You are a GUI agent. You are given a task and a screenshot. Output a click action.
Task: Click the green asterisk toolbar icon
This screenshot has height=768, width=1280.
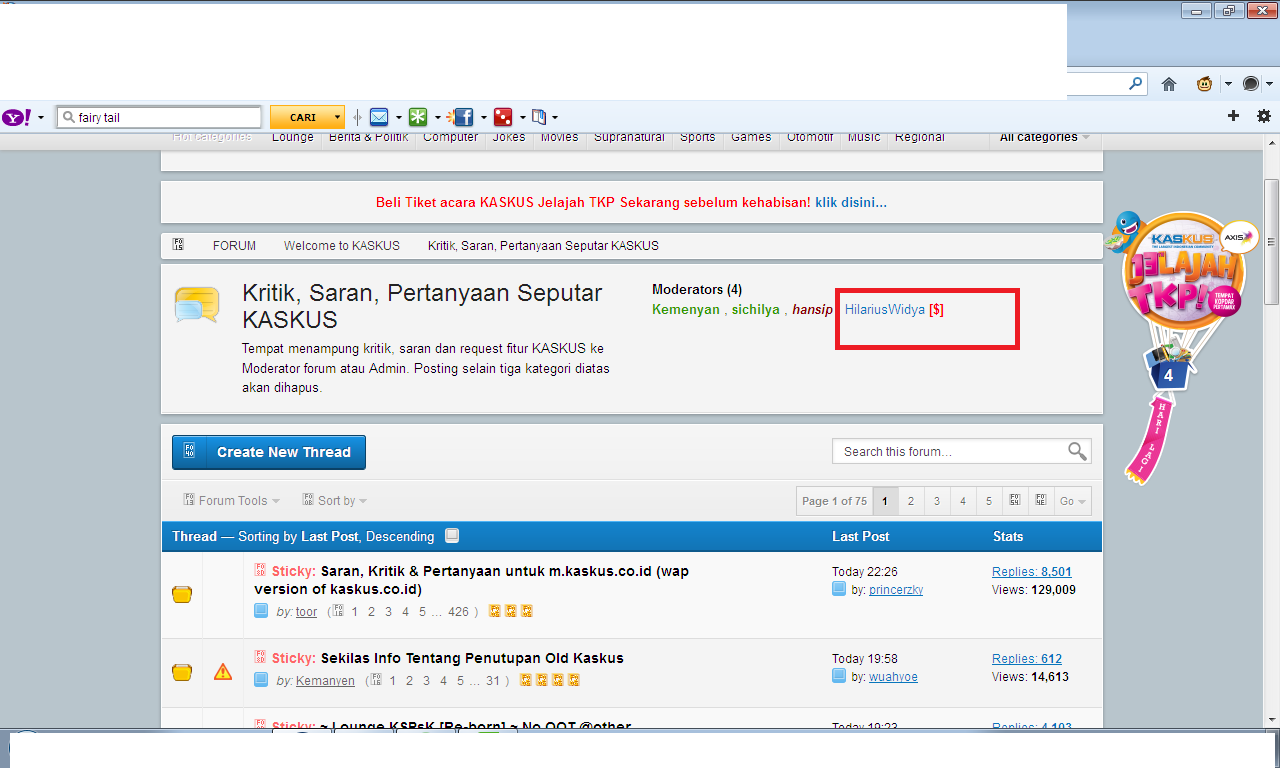coord(418,117)
